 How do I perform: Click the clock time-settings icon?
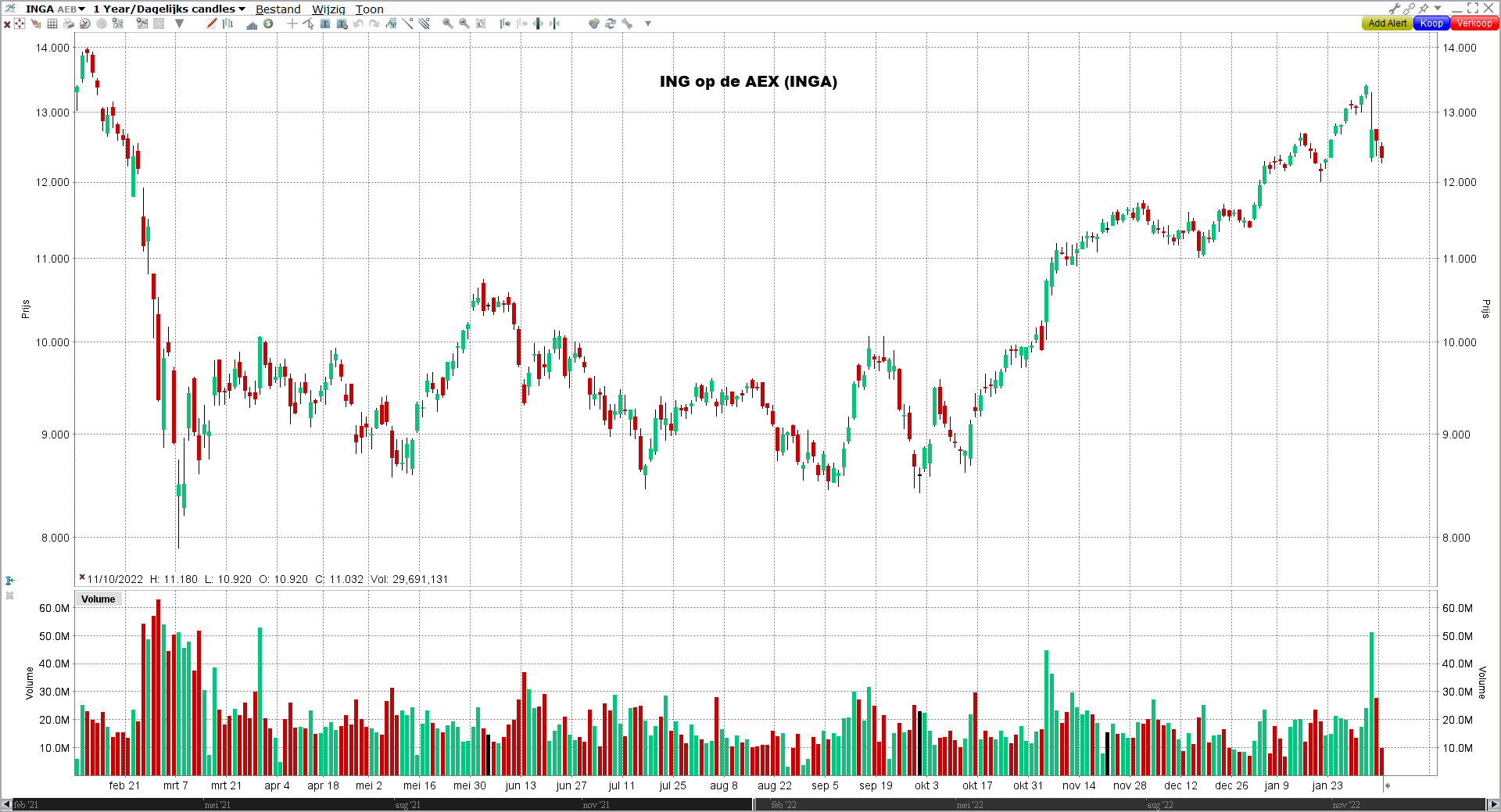(x=84, y=23)
